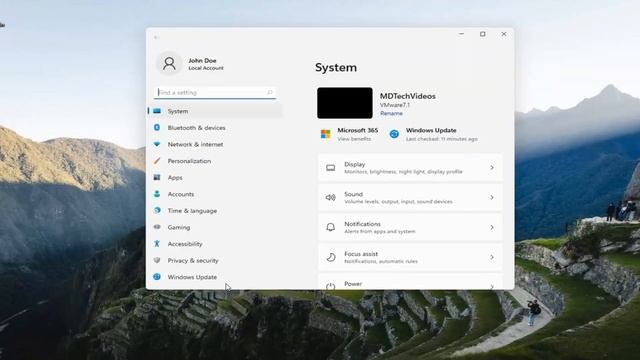Click the VMware7,1 model text

395,105
